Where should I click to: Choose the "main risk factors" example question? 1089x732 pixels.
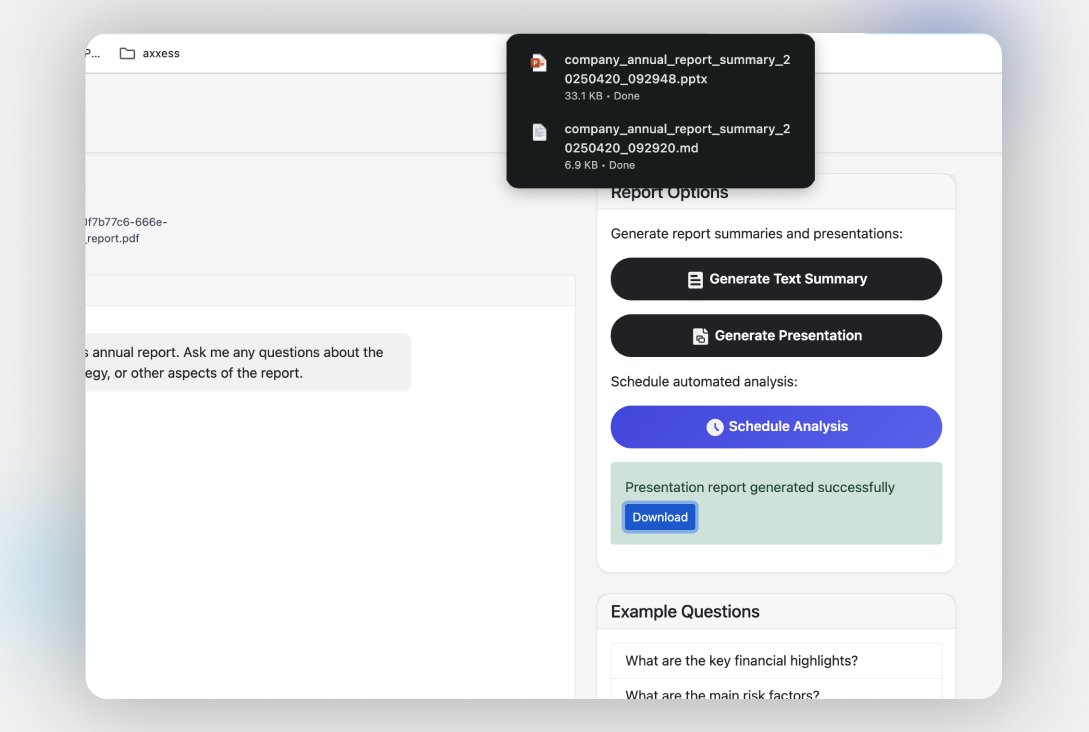point(722,694)
